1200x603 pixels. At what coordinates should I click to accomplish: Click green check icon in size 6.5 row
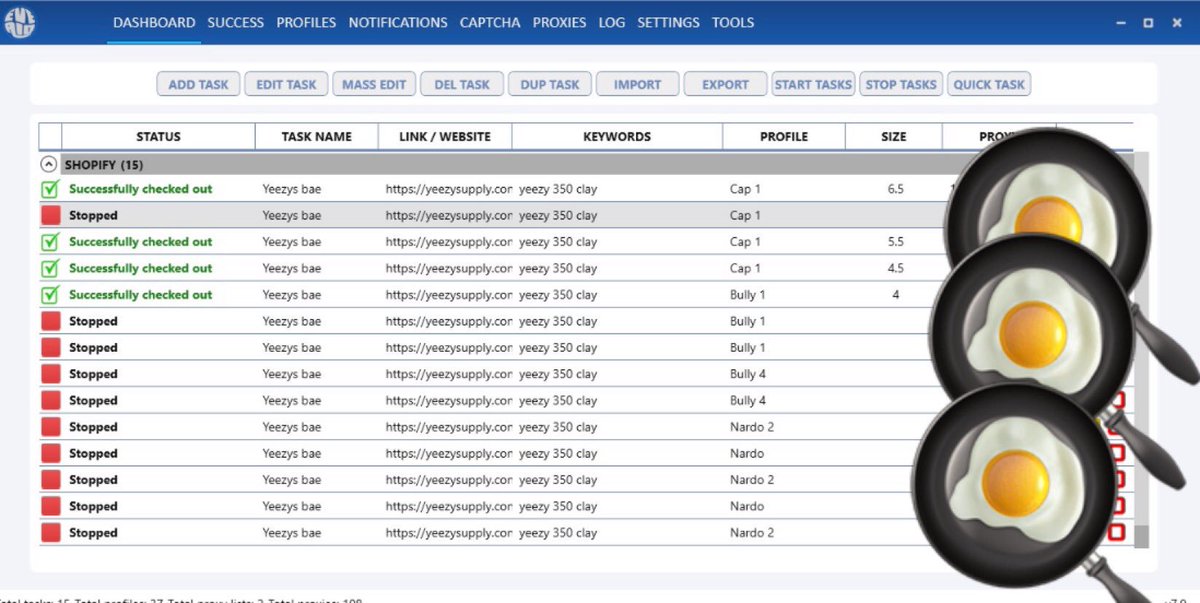(x=50, y=188)
